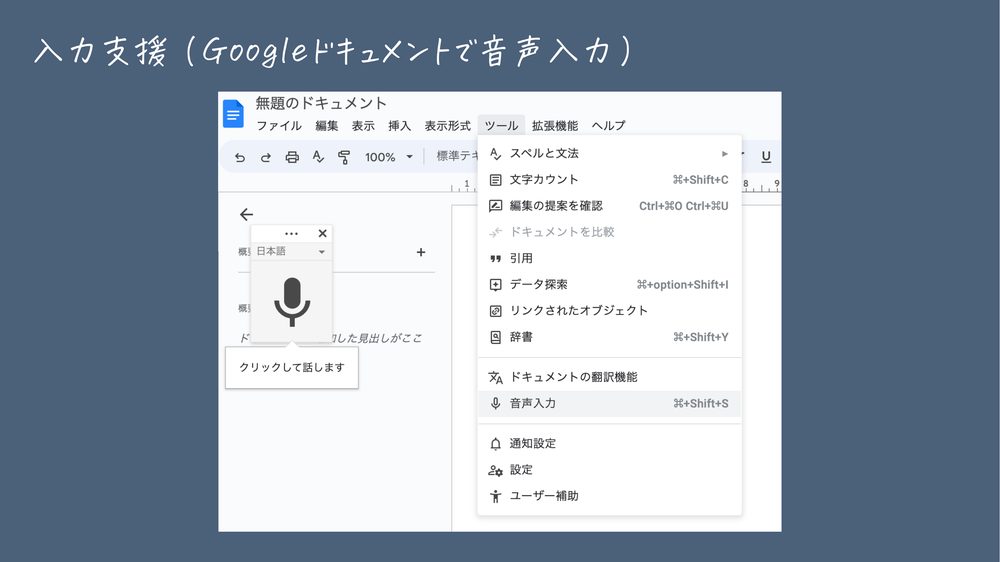Open the 拡張機能 menu

click(555, 126)
